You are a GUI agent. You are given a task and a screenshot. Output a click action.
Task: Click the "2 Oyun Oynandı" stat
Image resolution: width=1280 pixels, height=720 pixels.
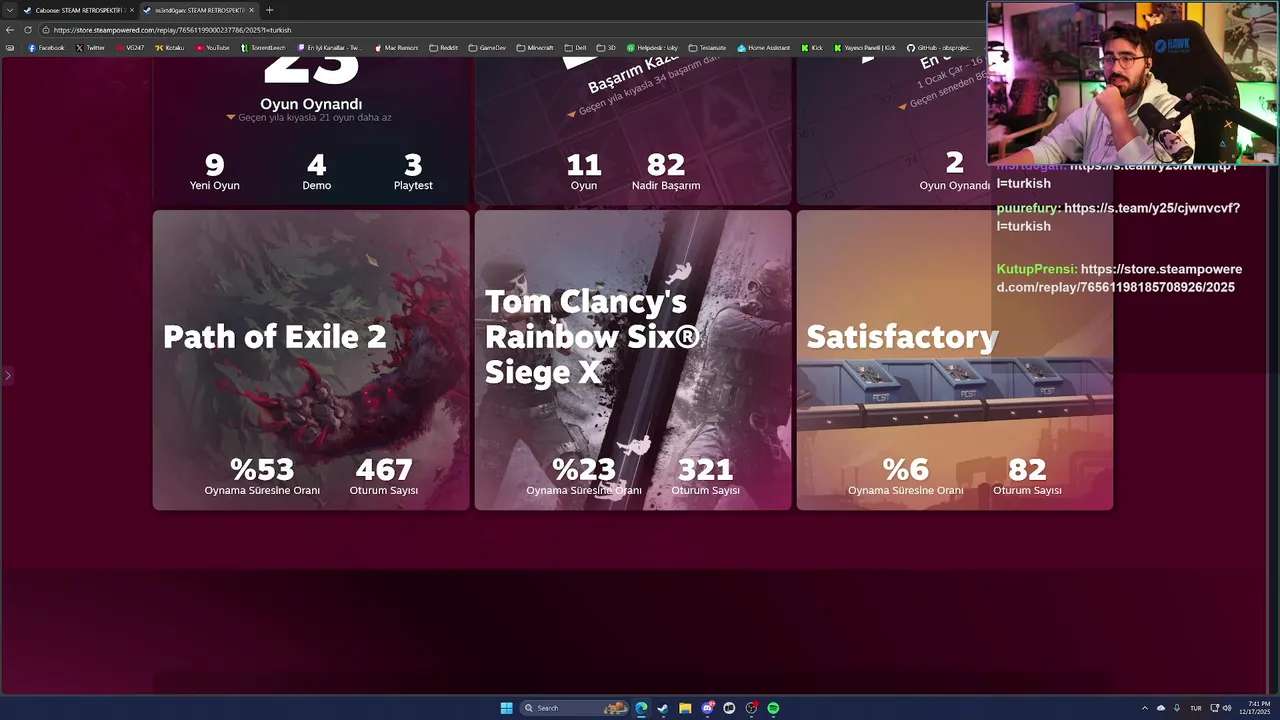coord(955,171)
